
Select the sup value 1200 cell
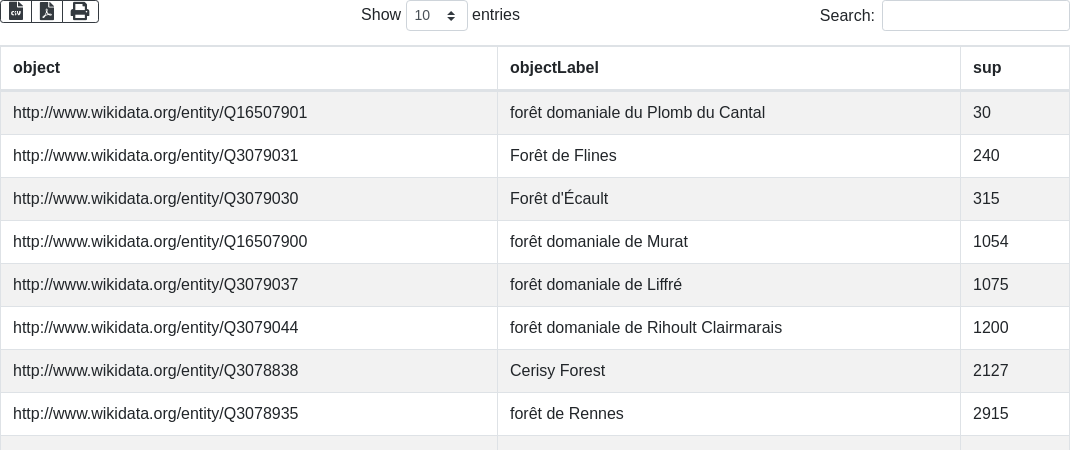(990, 328)
